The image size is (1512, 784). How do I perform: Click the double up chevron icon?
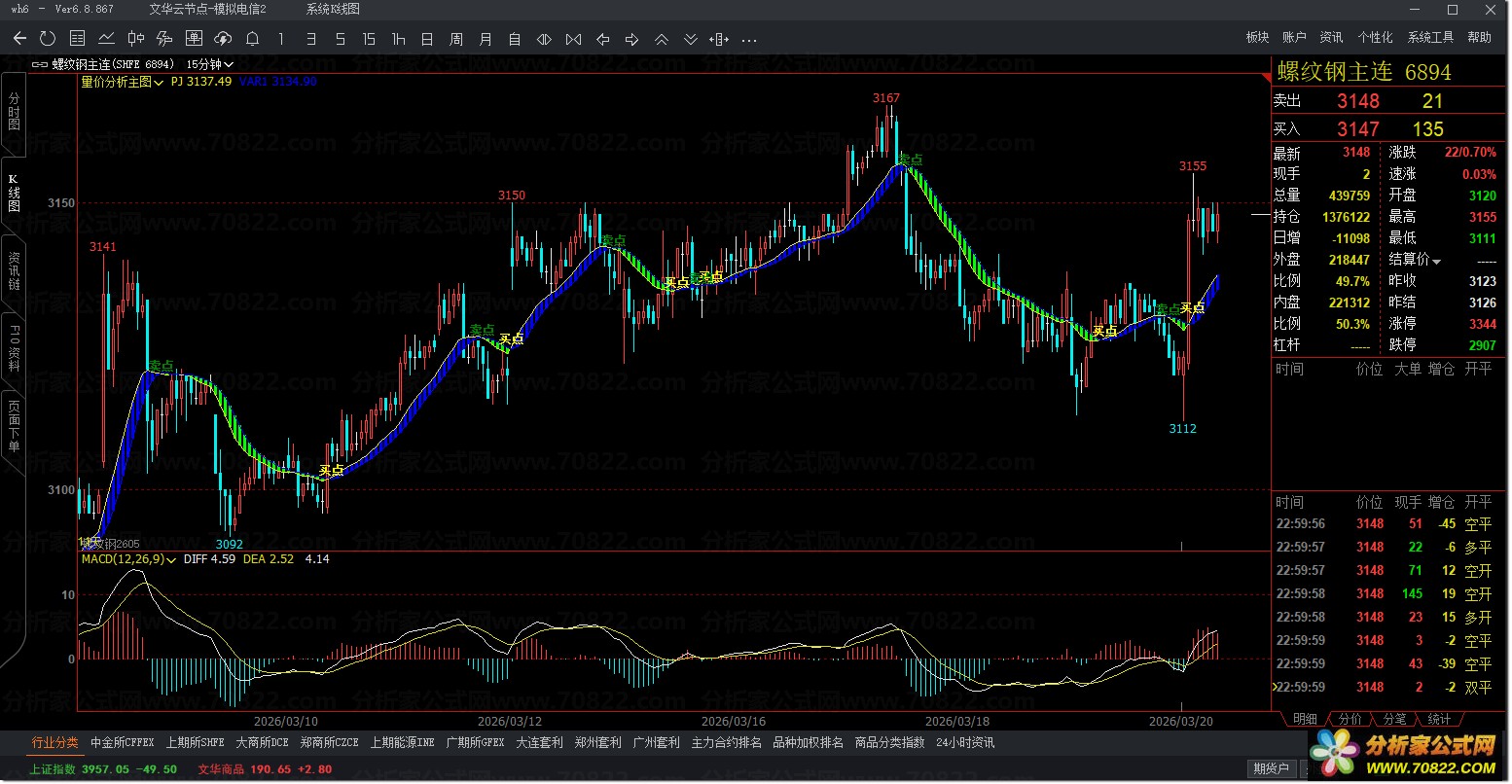(x=661, y=39)
